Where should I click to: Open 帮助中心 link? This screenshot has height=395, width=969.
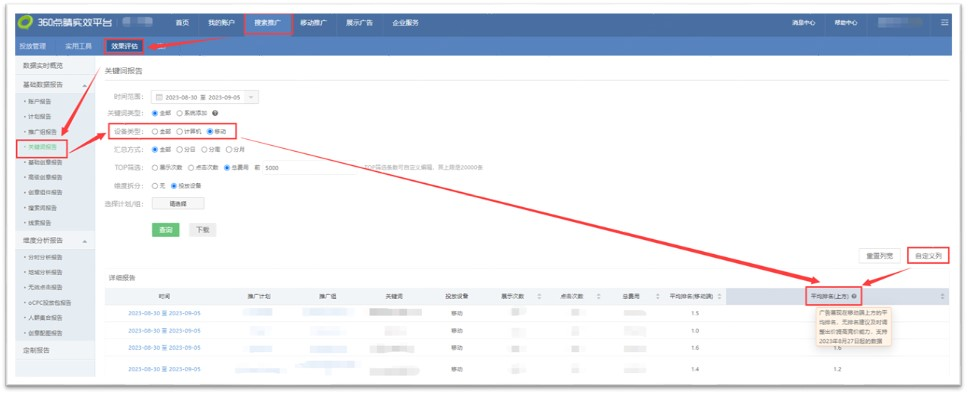(x=846, y=23)
